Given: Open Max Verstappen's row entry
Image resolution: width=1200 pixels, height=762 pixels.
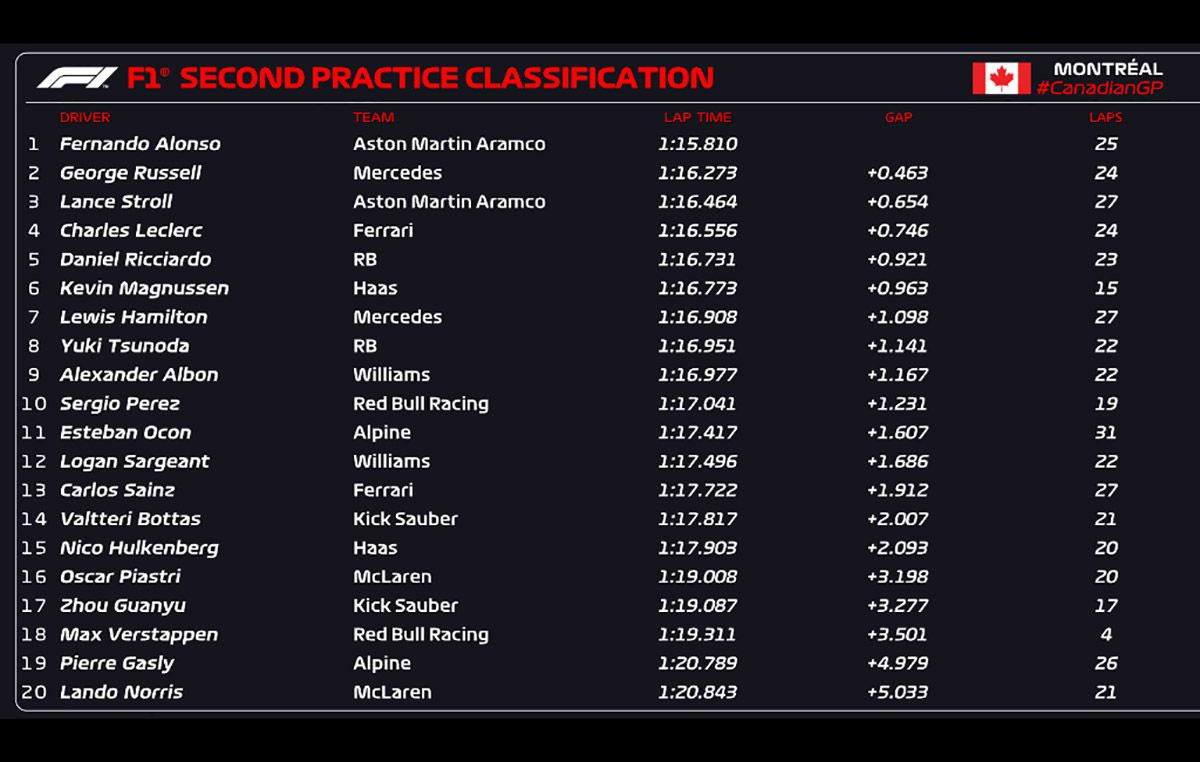Looking at the screenshot, I should click(x=138, y=634).
